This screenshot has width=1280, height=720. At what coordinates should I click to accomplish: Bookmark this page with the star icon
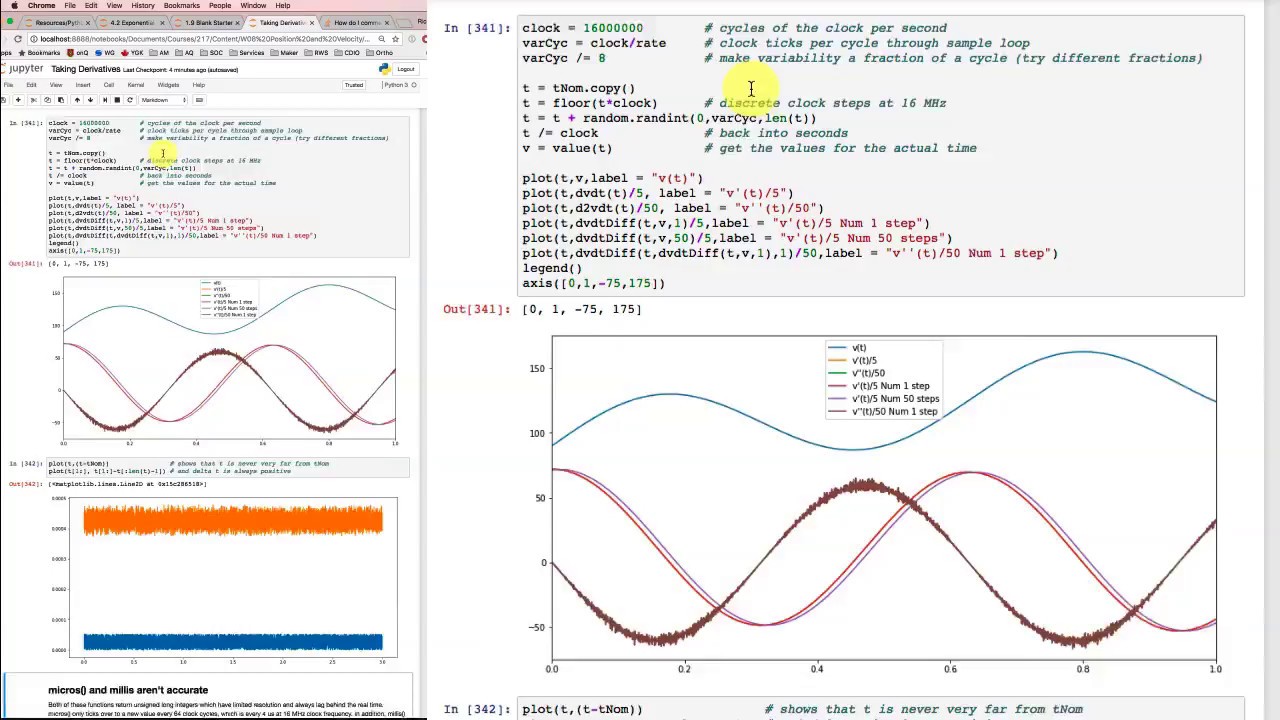395,39
